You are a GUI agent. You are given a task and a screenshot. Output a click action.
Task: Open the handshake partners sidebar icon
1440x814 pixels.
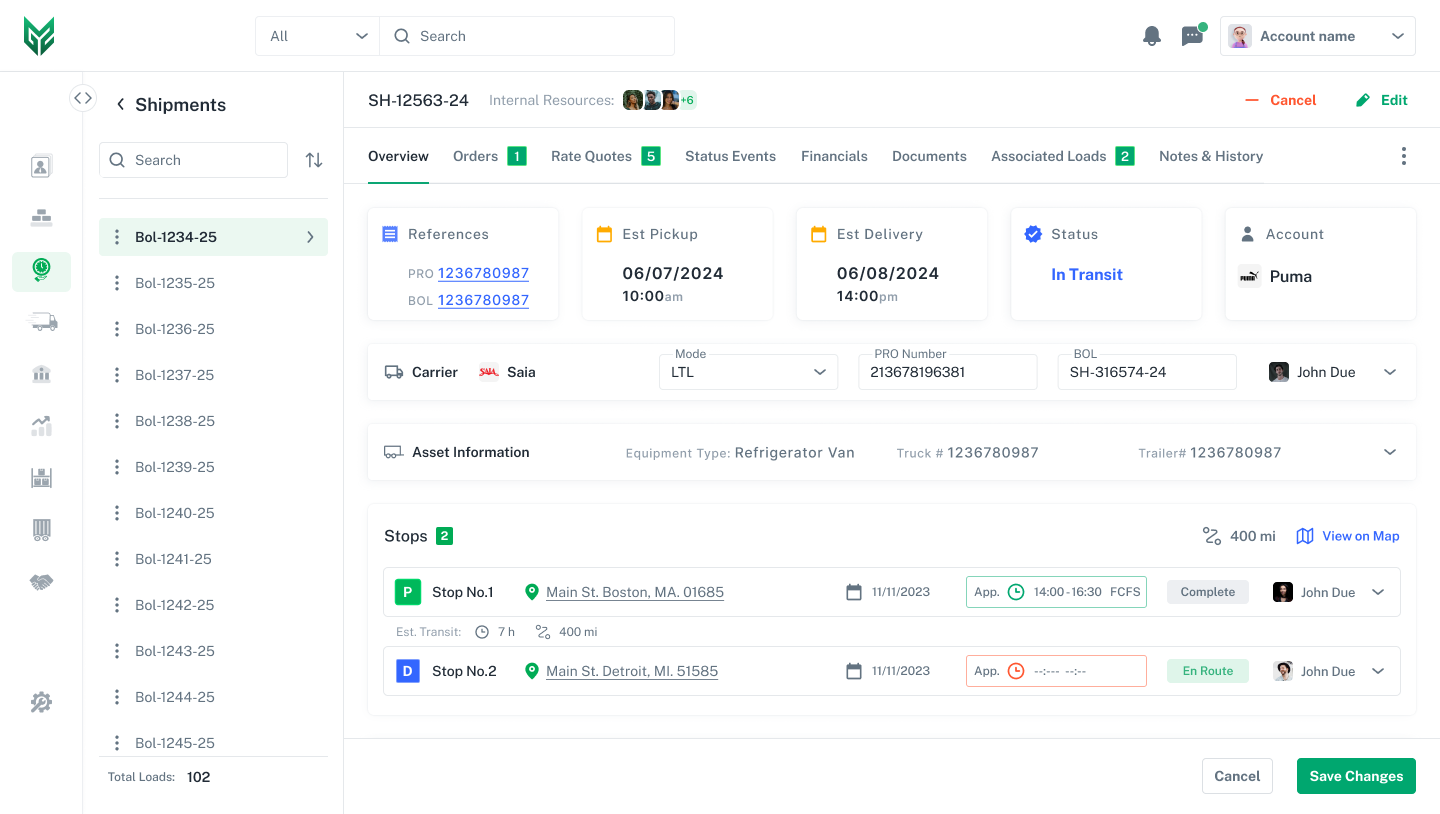41,582
